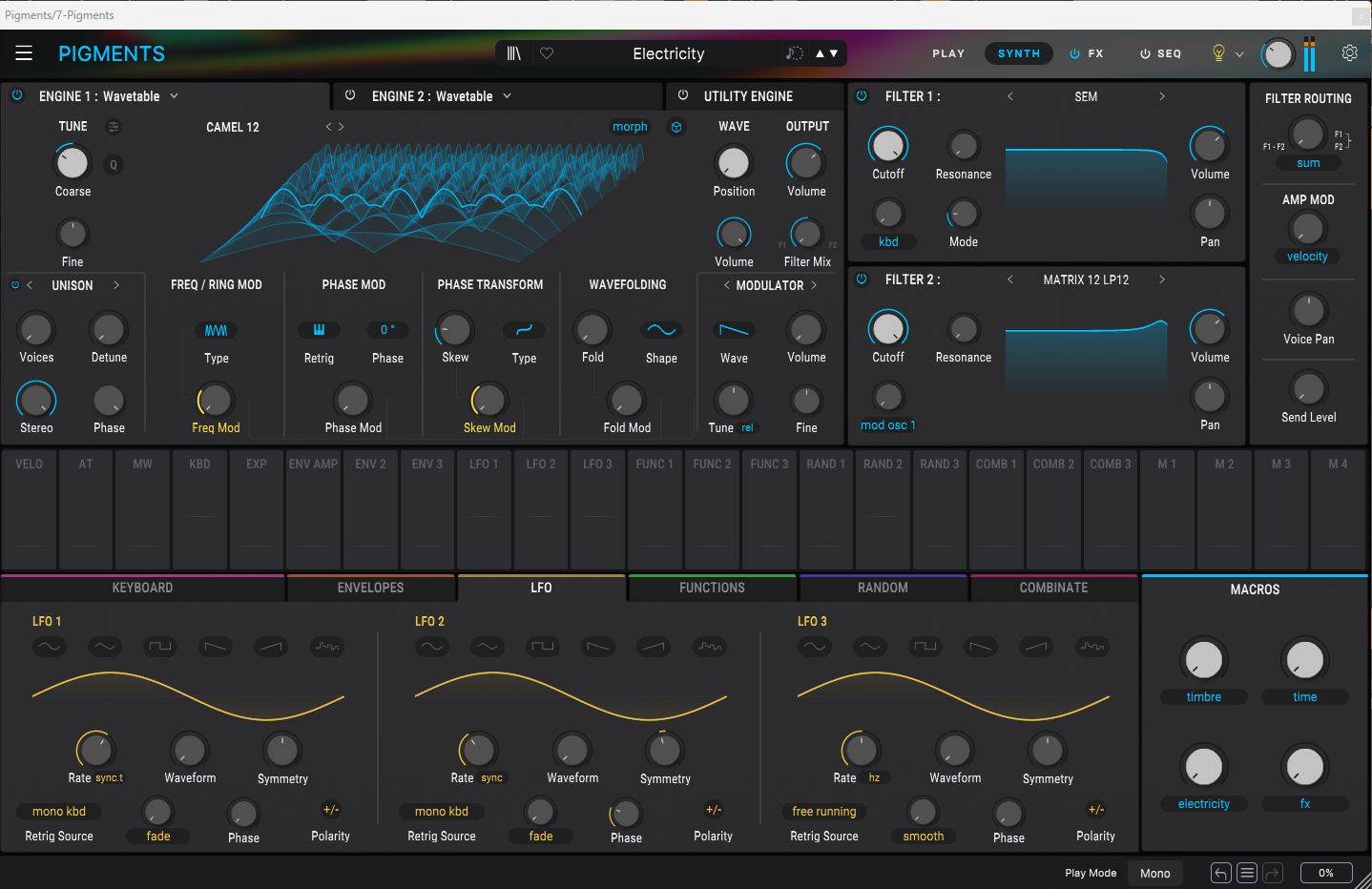The height and width of the screenshot is (889, 1372).
Task: Click the Electricity preset name
Action: click(668, 54)
